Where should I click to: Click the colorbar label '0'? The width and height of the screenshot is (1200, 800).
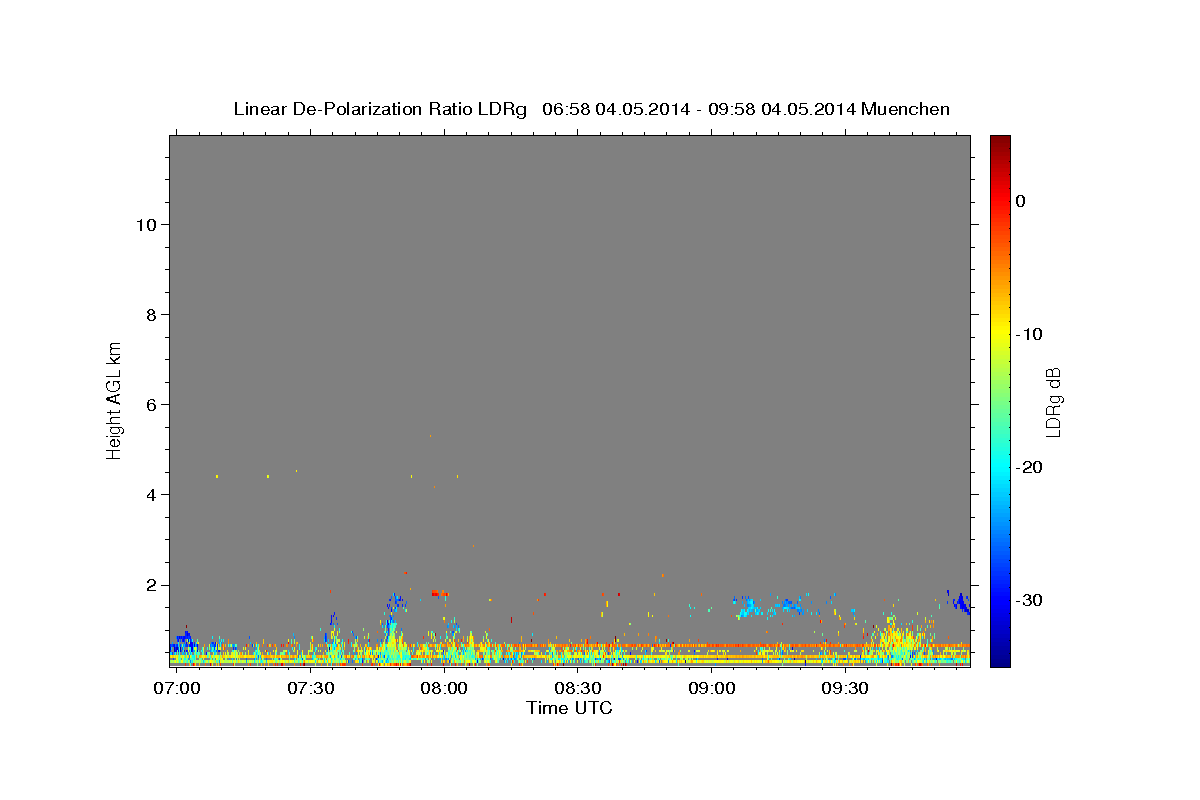coord(1021,201)
